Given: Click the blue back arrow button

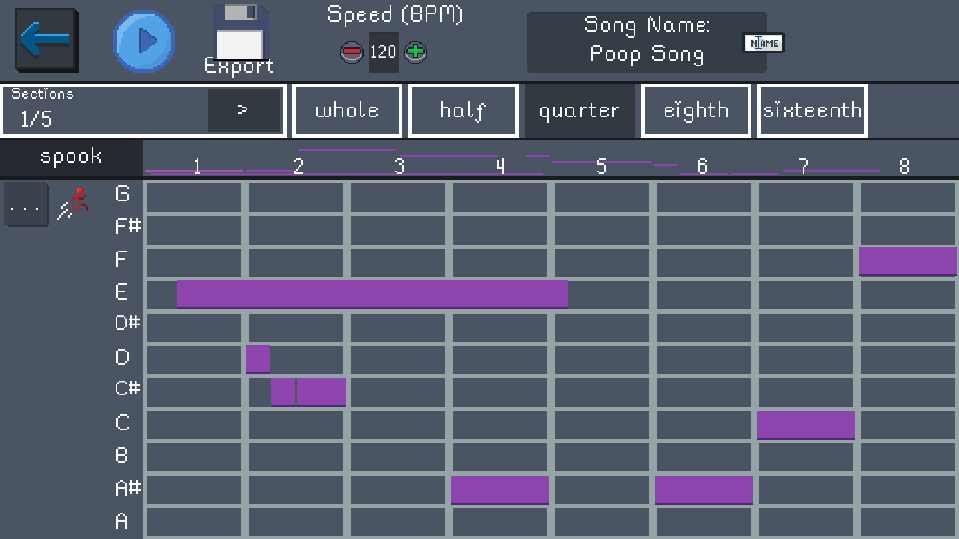Looking at the screenshot, I should [x=46, y=40].
